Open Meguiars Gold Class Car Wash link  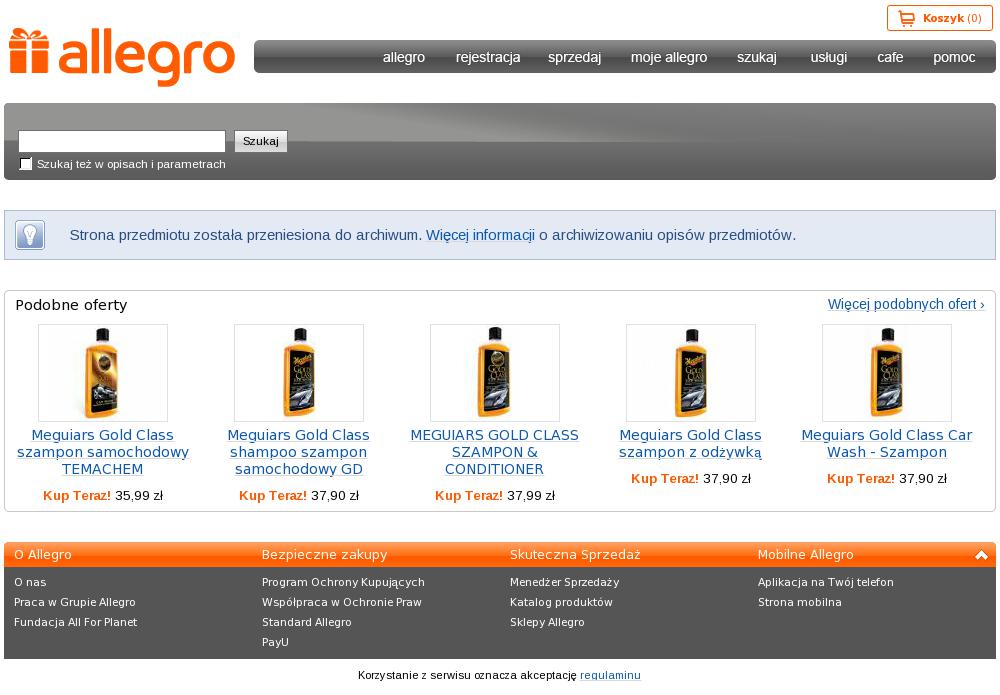[886, 444]
